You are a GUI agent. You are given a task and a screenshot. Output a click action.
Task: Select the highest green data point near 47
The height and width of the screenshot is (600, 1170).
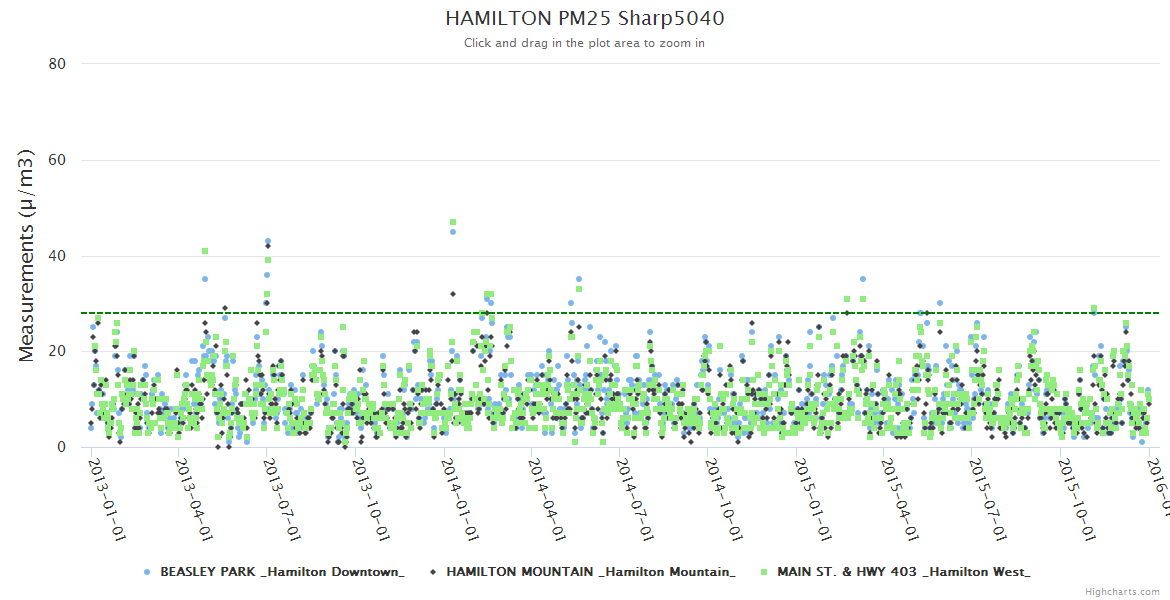453,222
